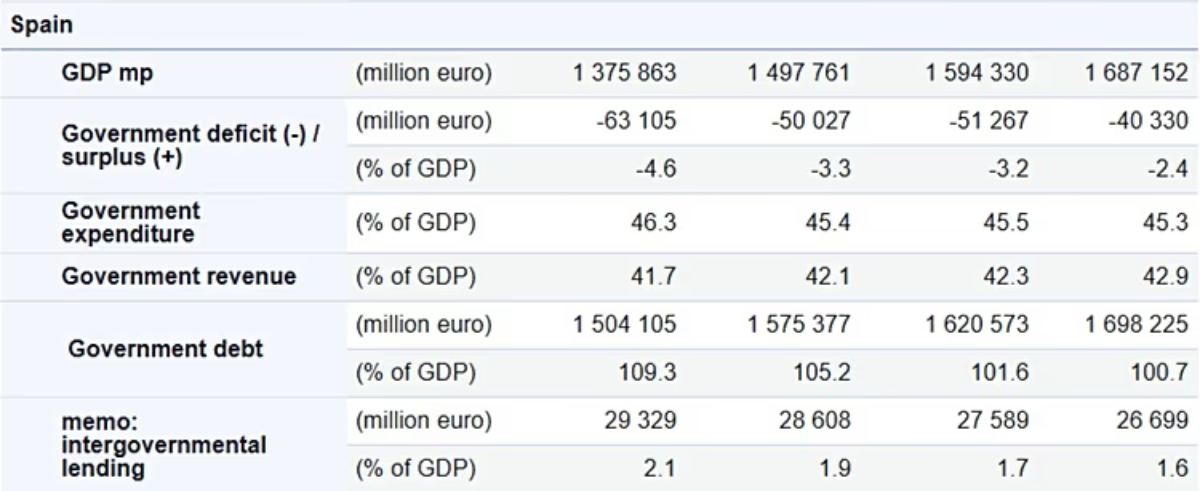1200x491 pixels.
Task: Select the deficit value -63 105
Action: 640,122
